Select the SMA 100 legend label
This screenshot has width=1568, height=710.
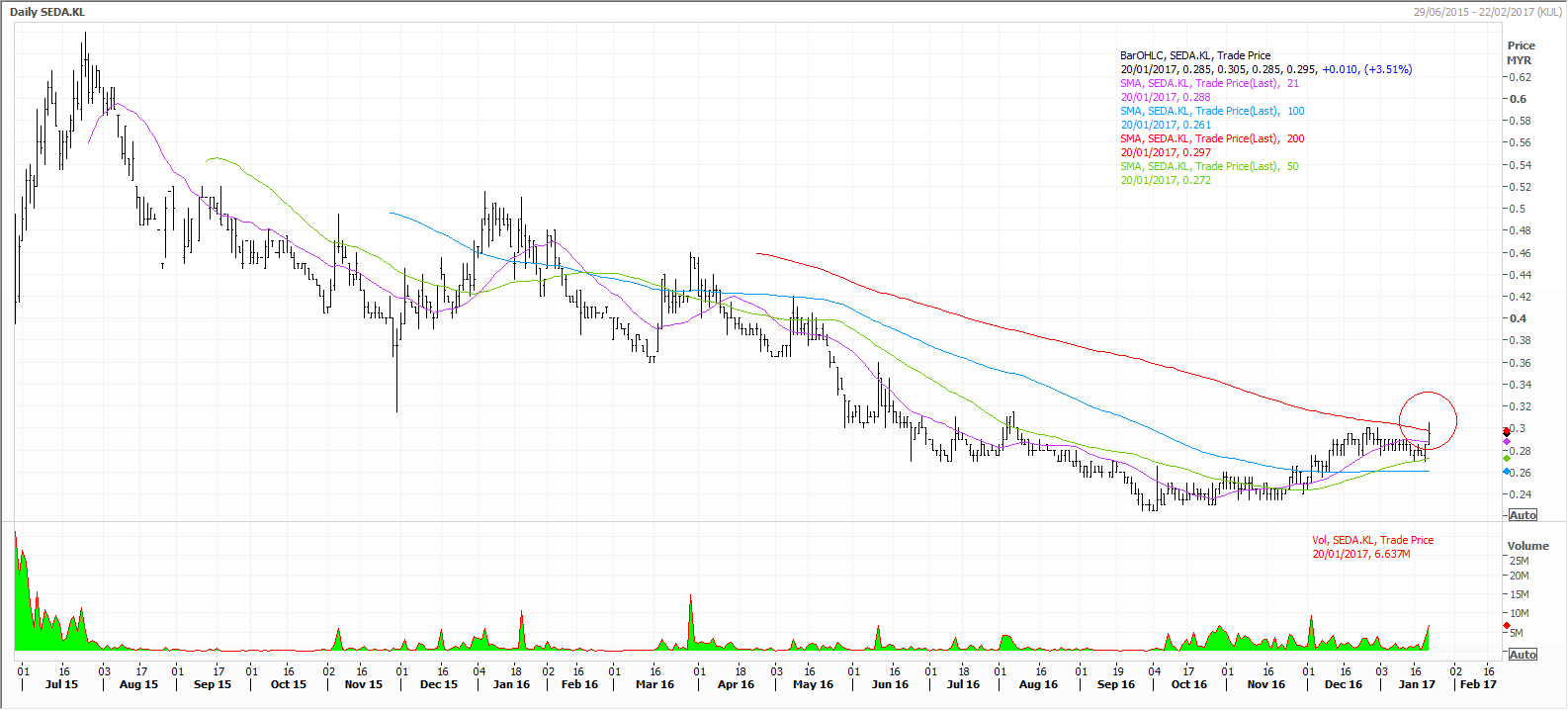(1212, 111)
